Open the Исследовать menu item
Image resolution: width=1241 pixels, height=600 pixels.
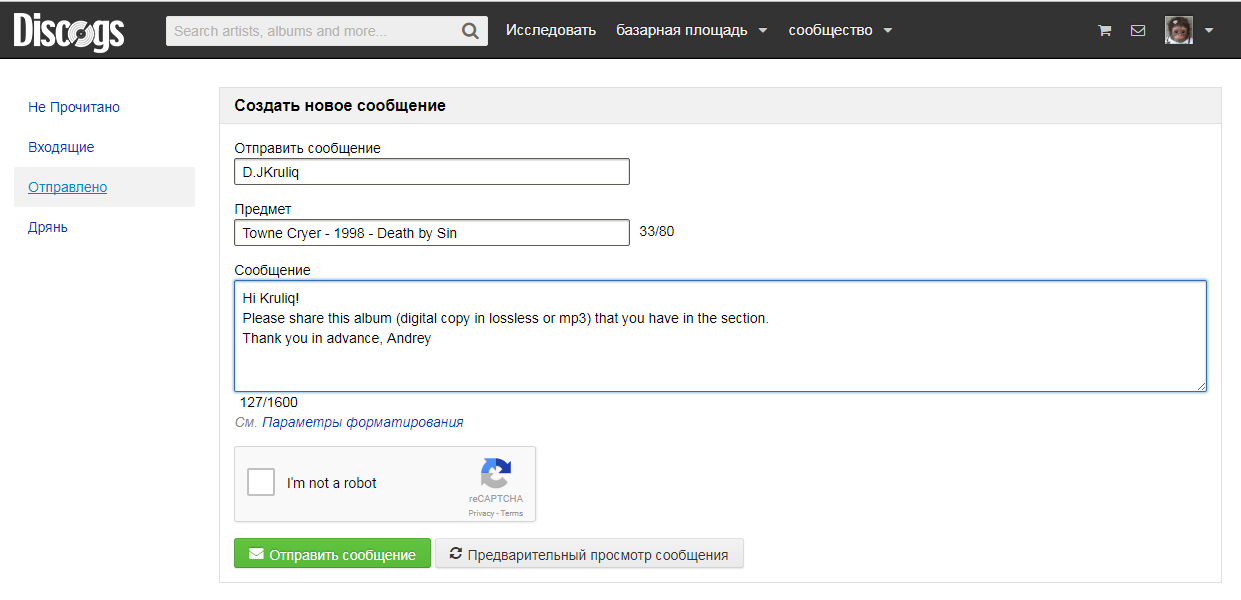[551, 30]
